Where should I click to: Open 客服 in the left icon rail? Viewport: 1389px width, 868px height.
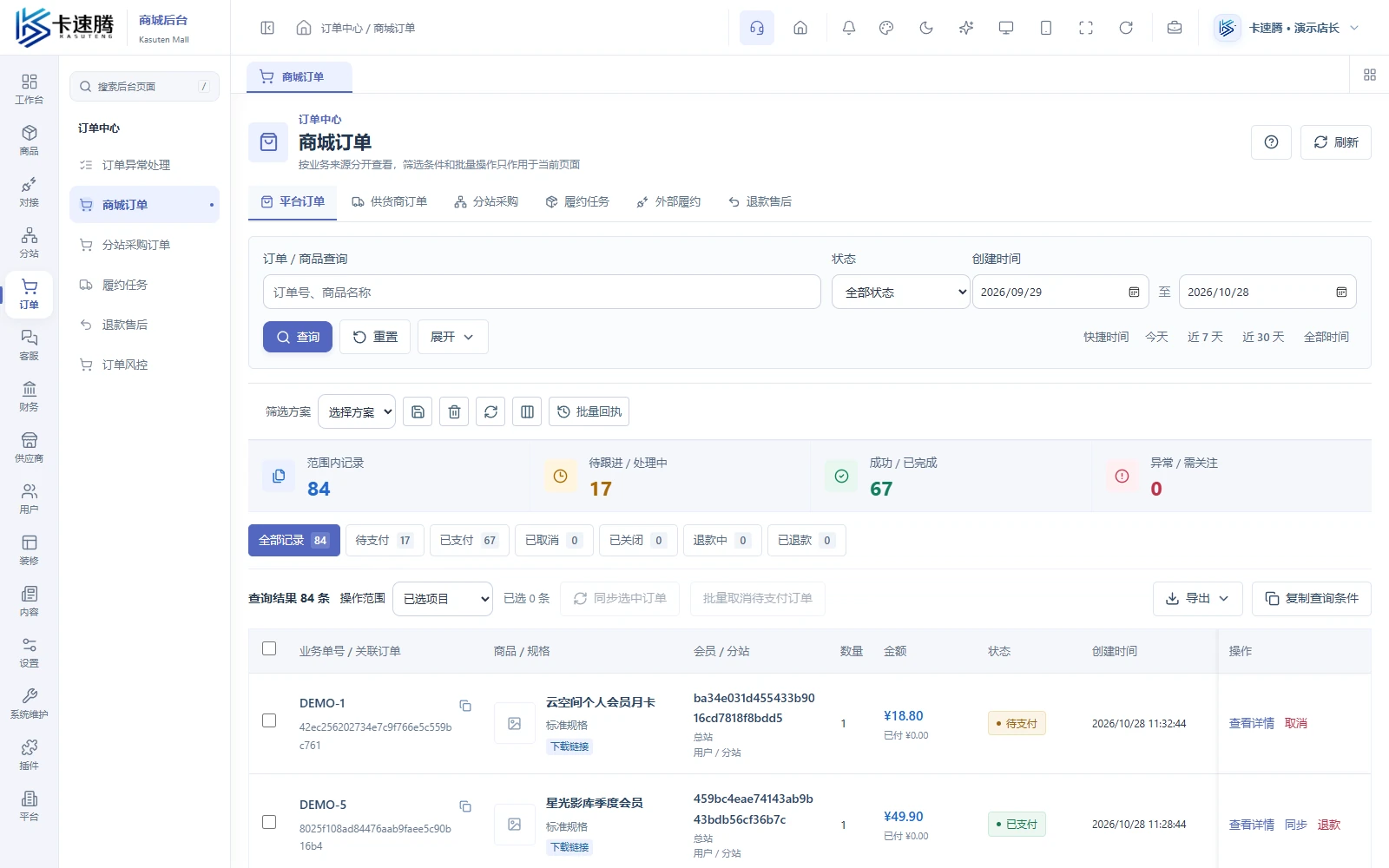point(30,345)
